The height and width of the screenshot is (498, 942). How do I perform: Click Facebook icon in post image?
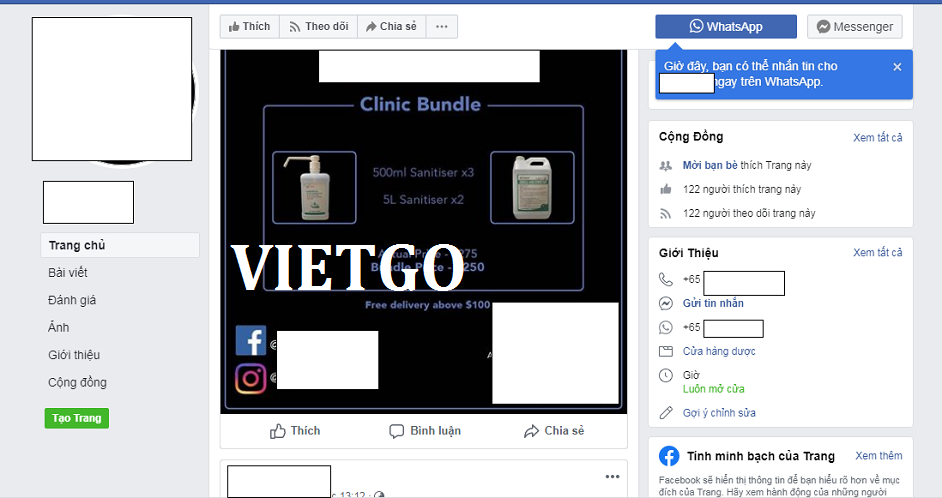click(251, 341)
